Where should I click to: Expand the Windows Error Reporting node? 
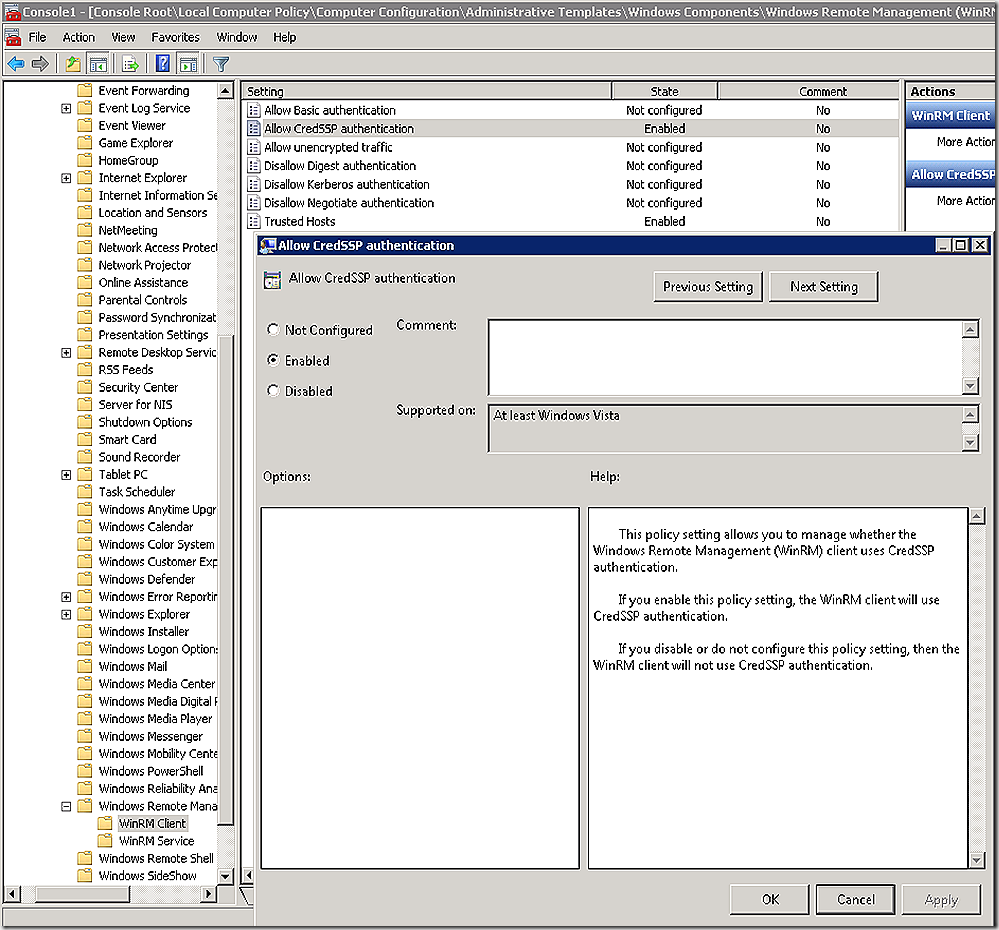tap(66, 597)
